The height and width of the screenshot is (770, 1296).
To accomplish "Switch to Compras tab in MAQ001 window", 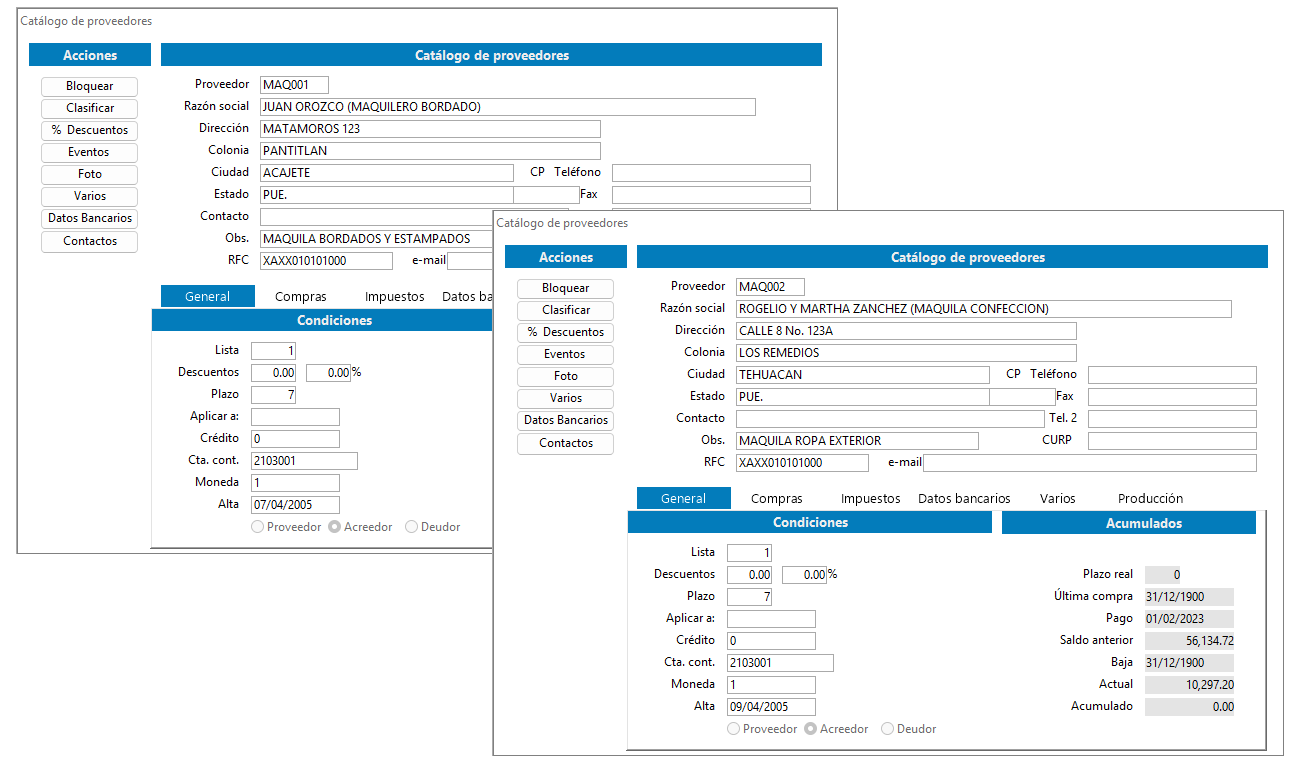I will (x=300, y=296).
